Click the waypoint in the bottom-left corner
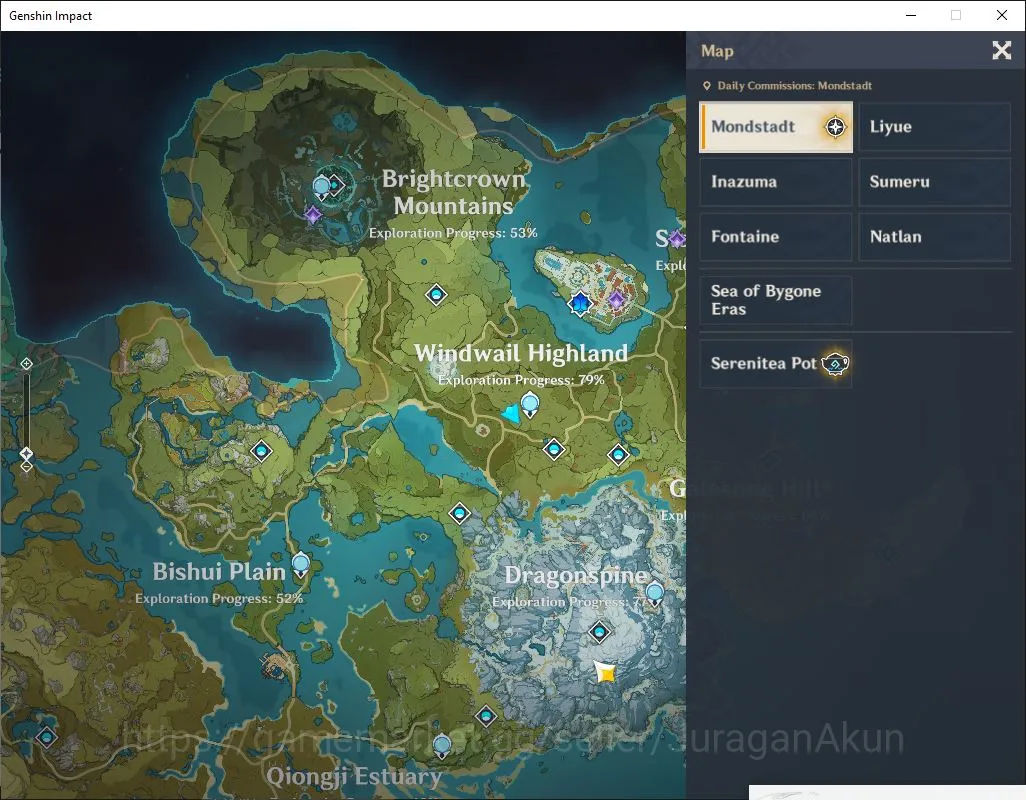The image size is (1026, 800). (x=46, y=738)
